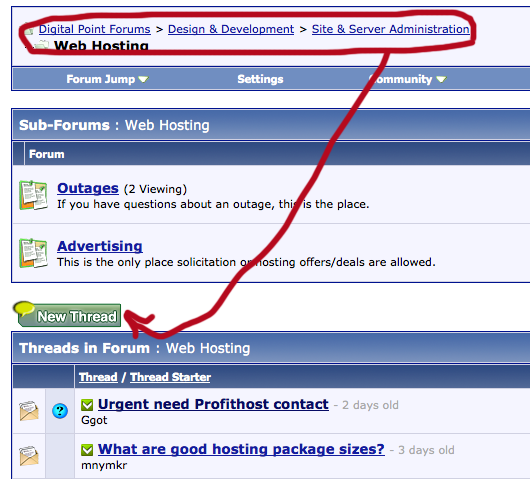Open the Settings menu item
The image size is (530, 479).
260,79
